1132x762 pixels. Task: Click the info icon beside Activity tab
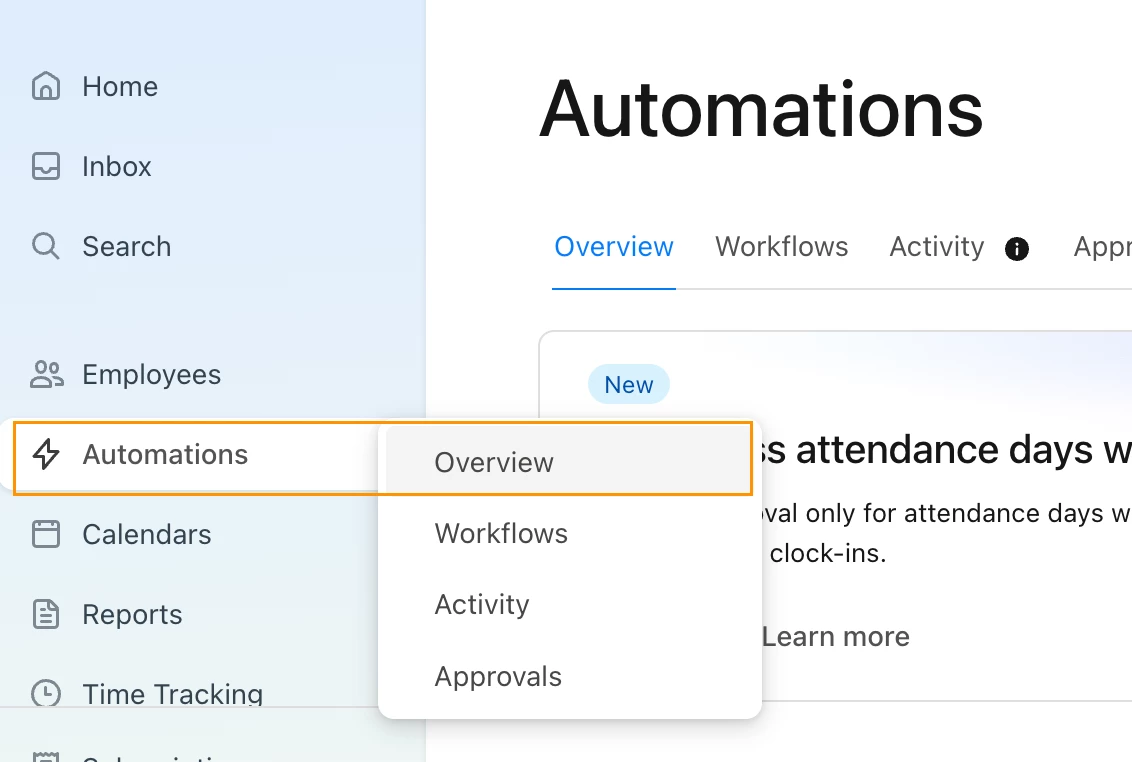click(x=1016, y=248)
